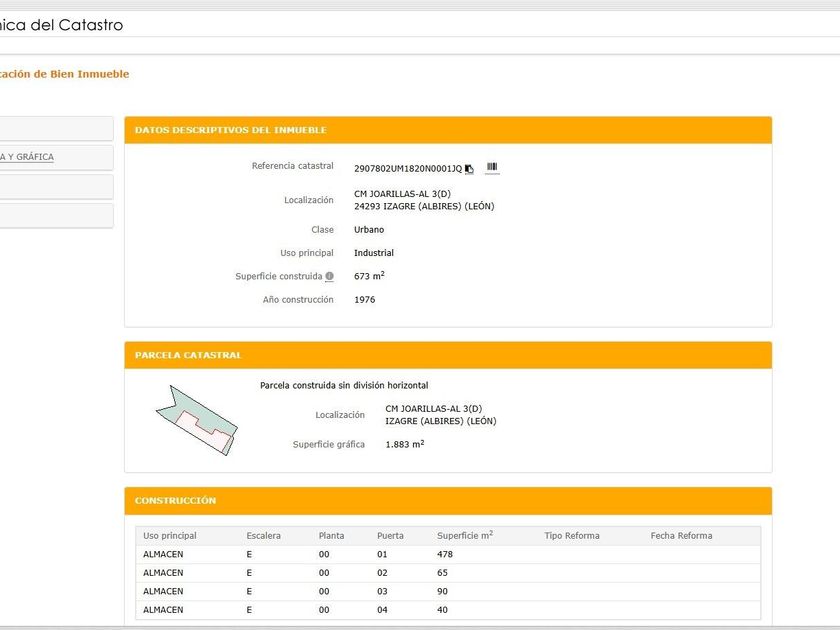Select the reference text 2907802UM1820N0001JQ
The height and width of the screenshot is (630, 840).
point(408,169)
